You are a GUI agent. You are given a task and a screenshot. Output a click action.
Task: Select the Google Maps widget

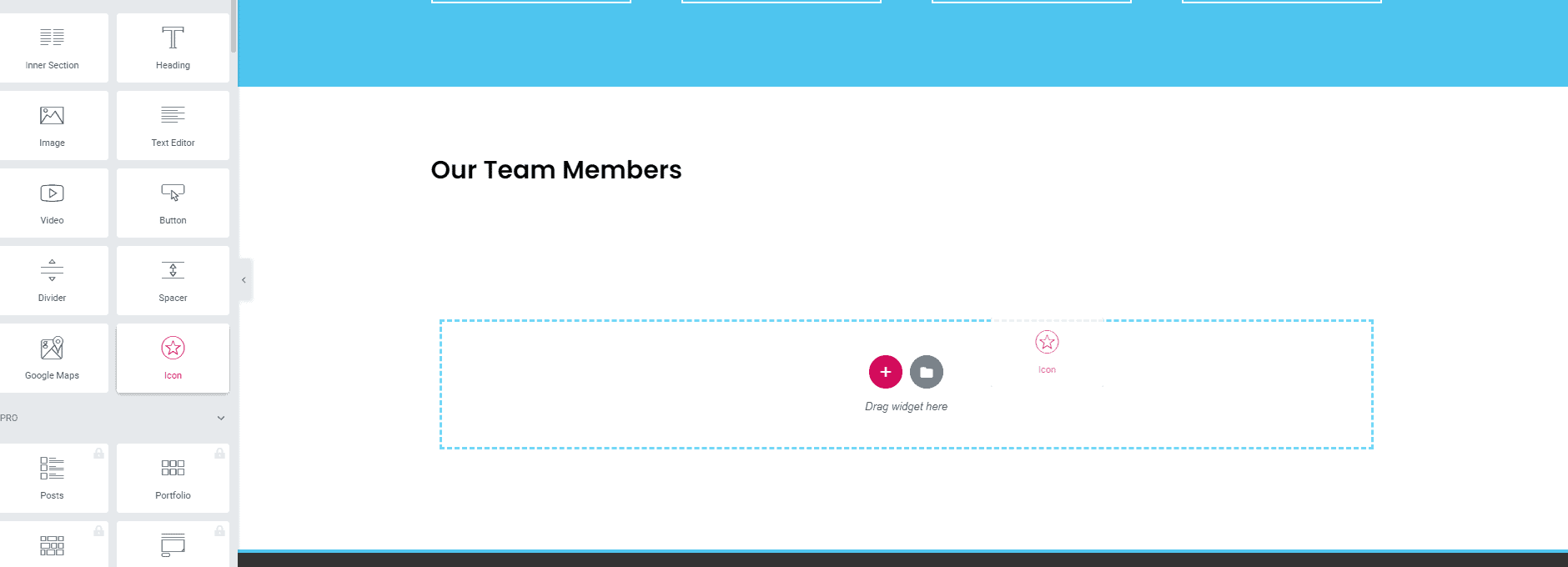[53, 358]
